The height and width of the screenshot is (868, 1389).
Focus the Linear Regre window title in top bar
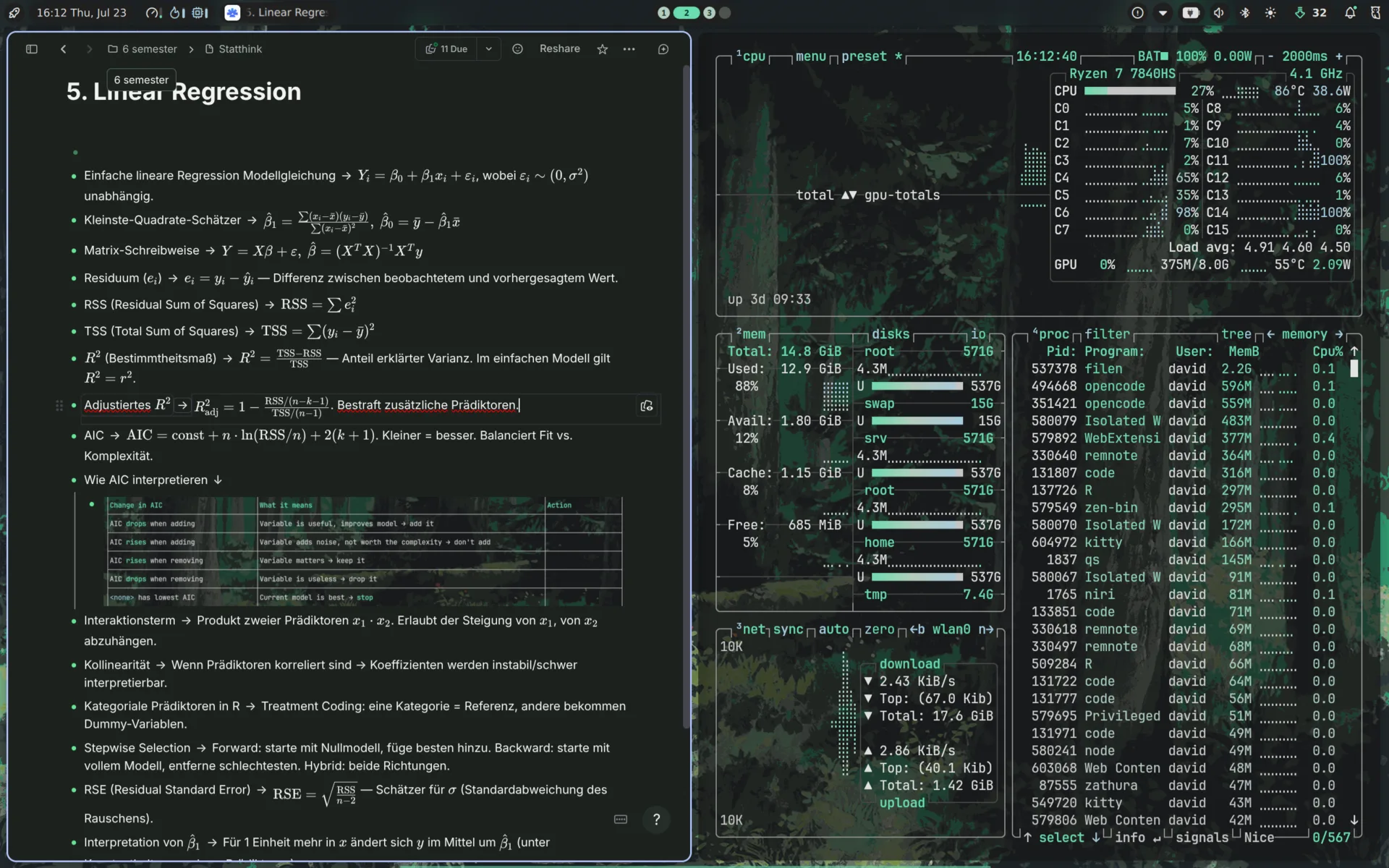coord(286,12)
